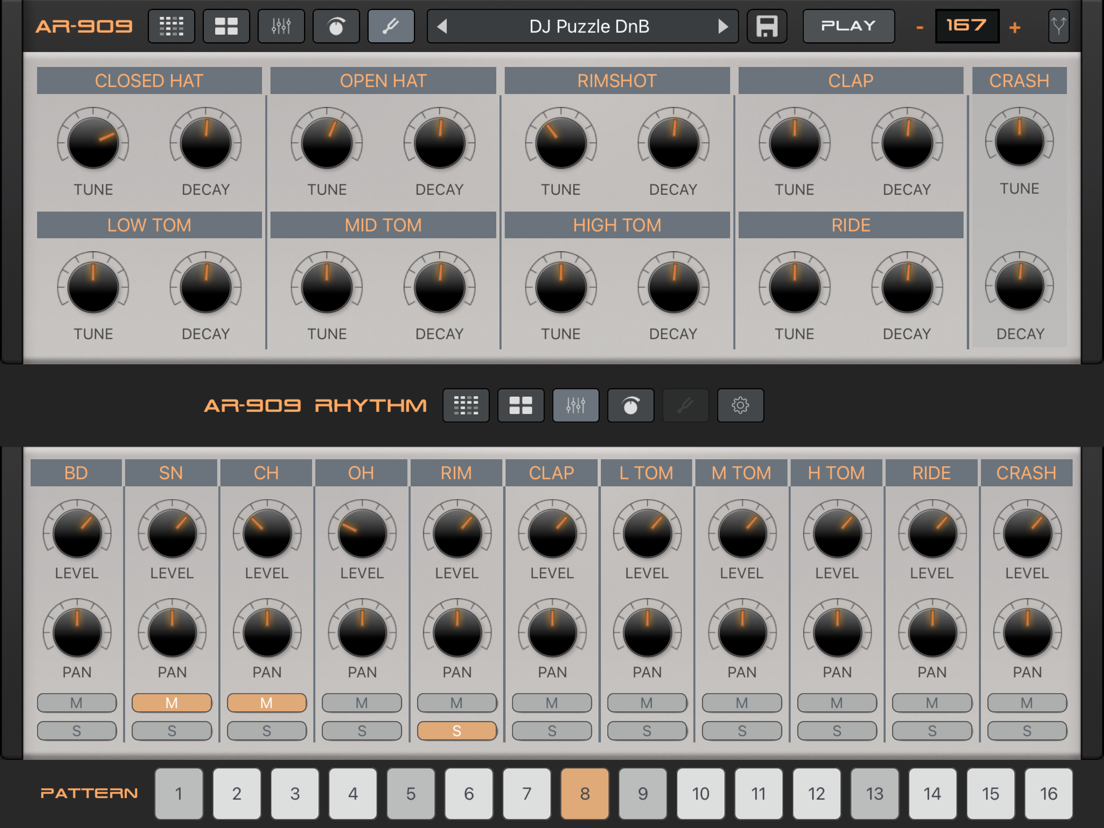This screenshot has width=1104, height=828.
Task: Click the 167 tempo display
Action: (967, 26)
